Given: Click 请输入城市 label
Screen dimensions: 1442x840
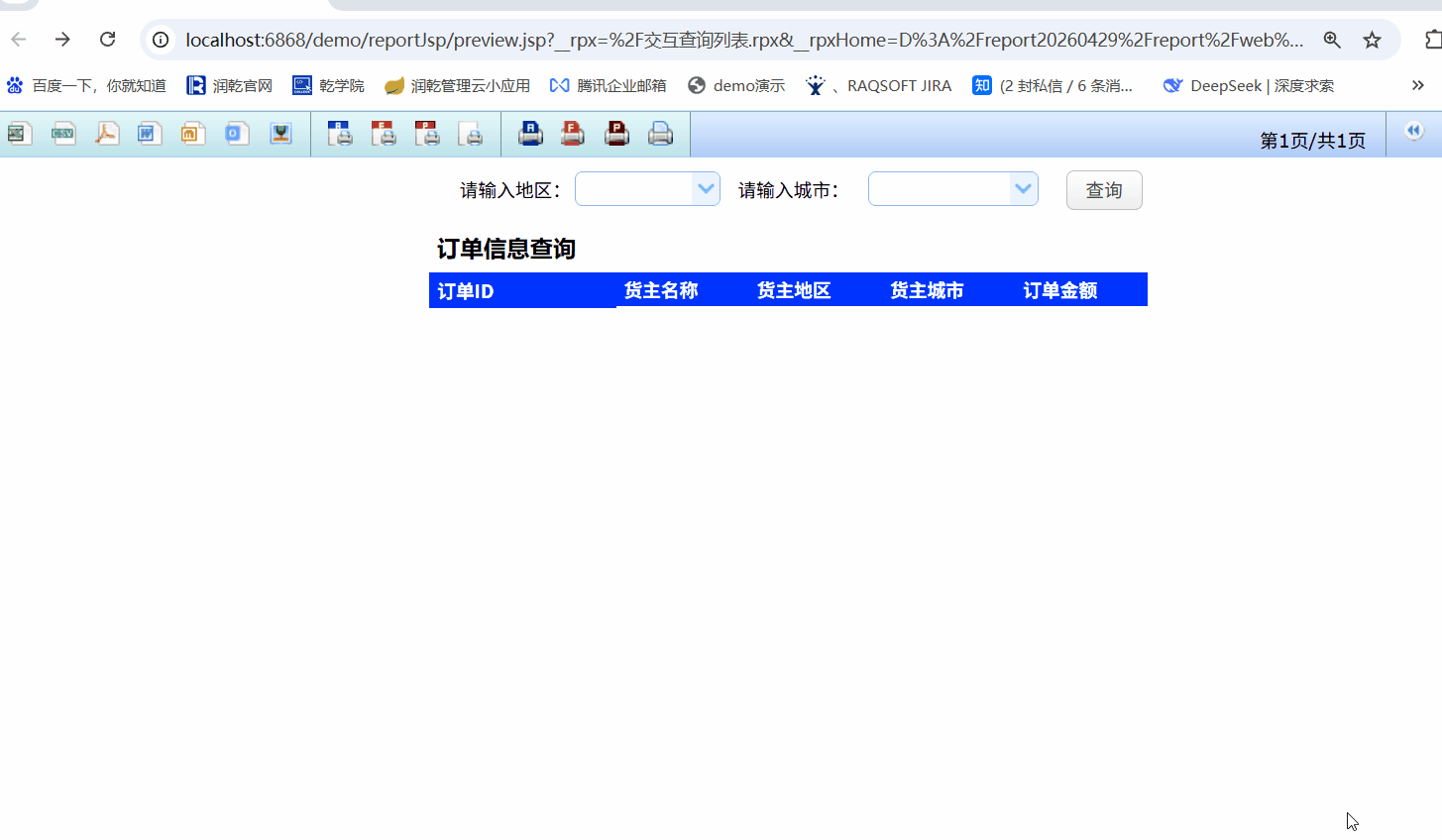Looking at the screenshot, I should 789,190.
